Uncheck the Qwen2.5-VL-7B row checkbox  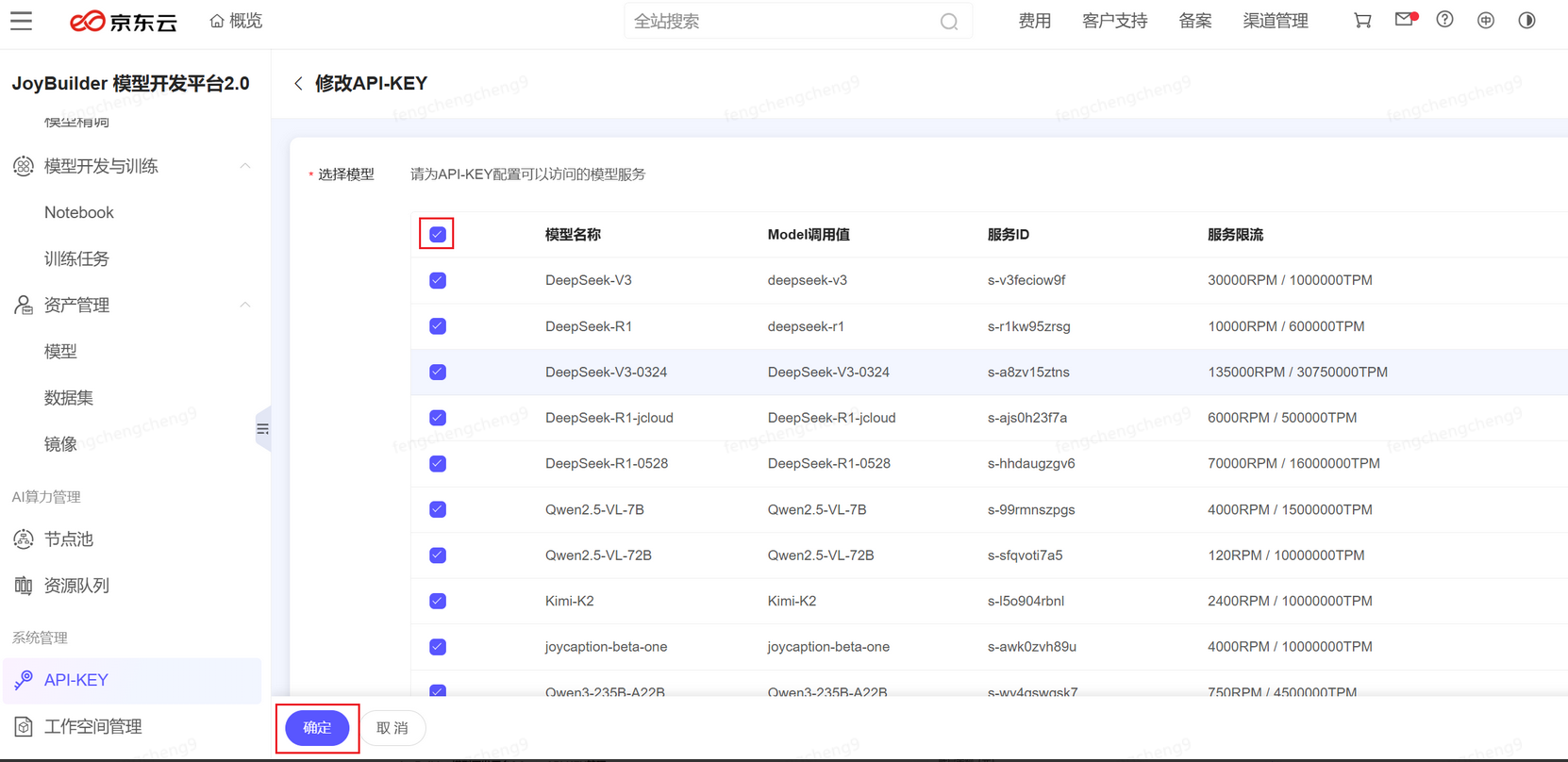438,509
